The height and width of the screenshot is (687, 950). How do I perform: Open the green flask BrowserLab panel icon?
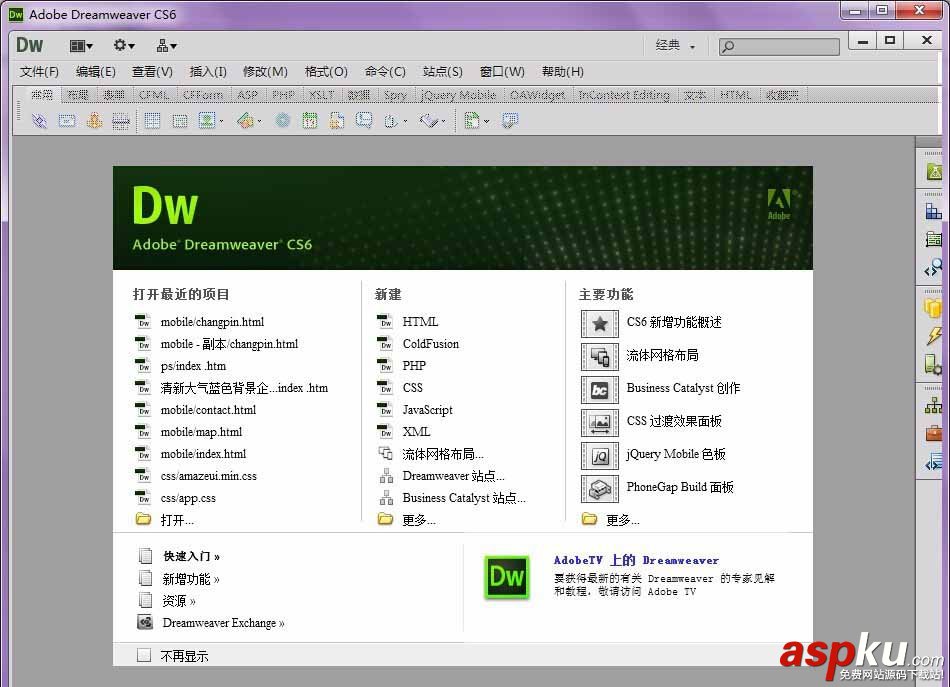934,171
